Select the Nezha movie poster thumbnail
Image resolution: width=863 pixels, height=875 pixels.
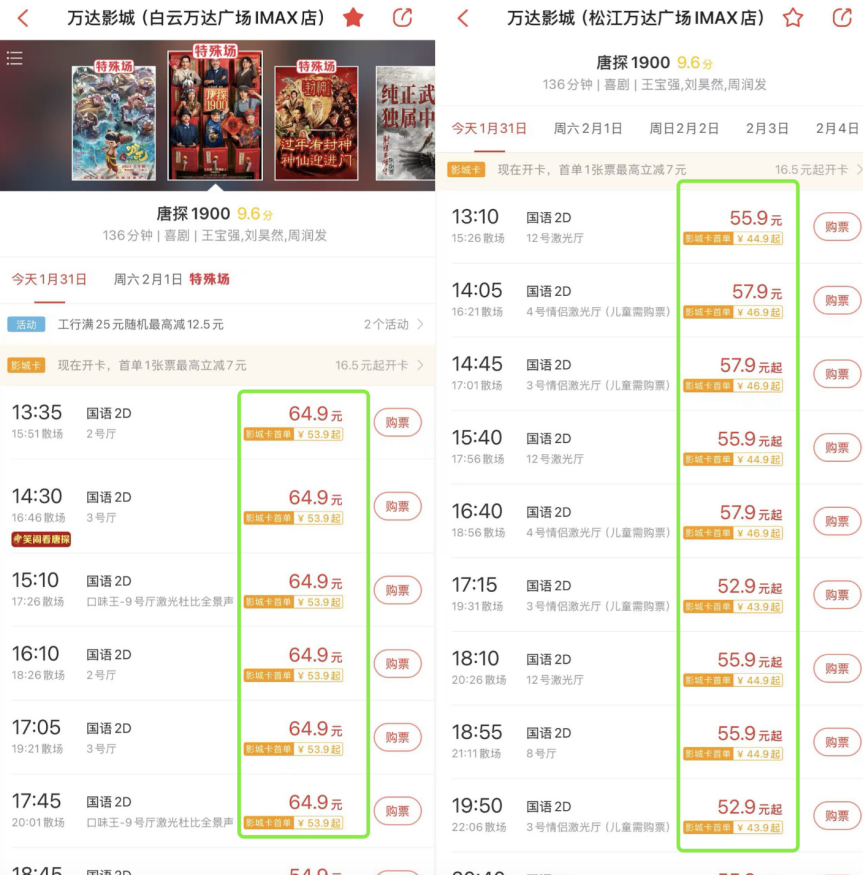[114, 121]
